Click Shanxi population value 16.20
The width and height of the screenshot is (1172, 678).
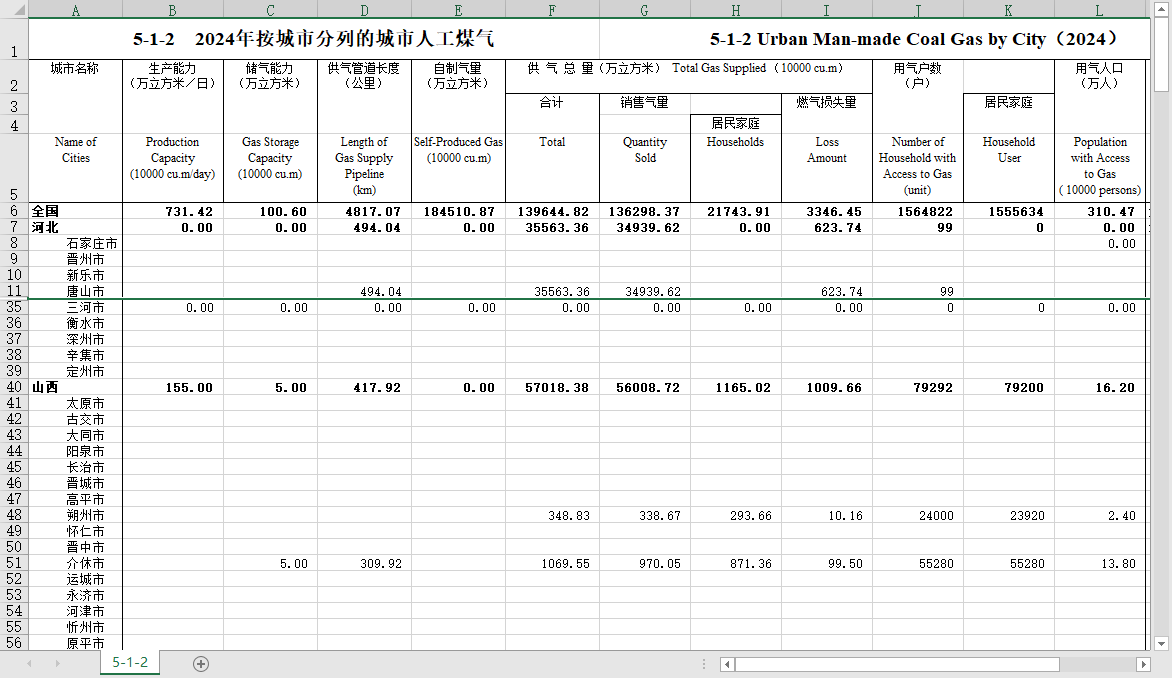click(1099, 387)
